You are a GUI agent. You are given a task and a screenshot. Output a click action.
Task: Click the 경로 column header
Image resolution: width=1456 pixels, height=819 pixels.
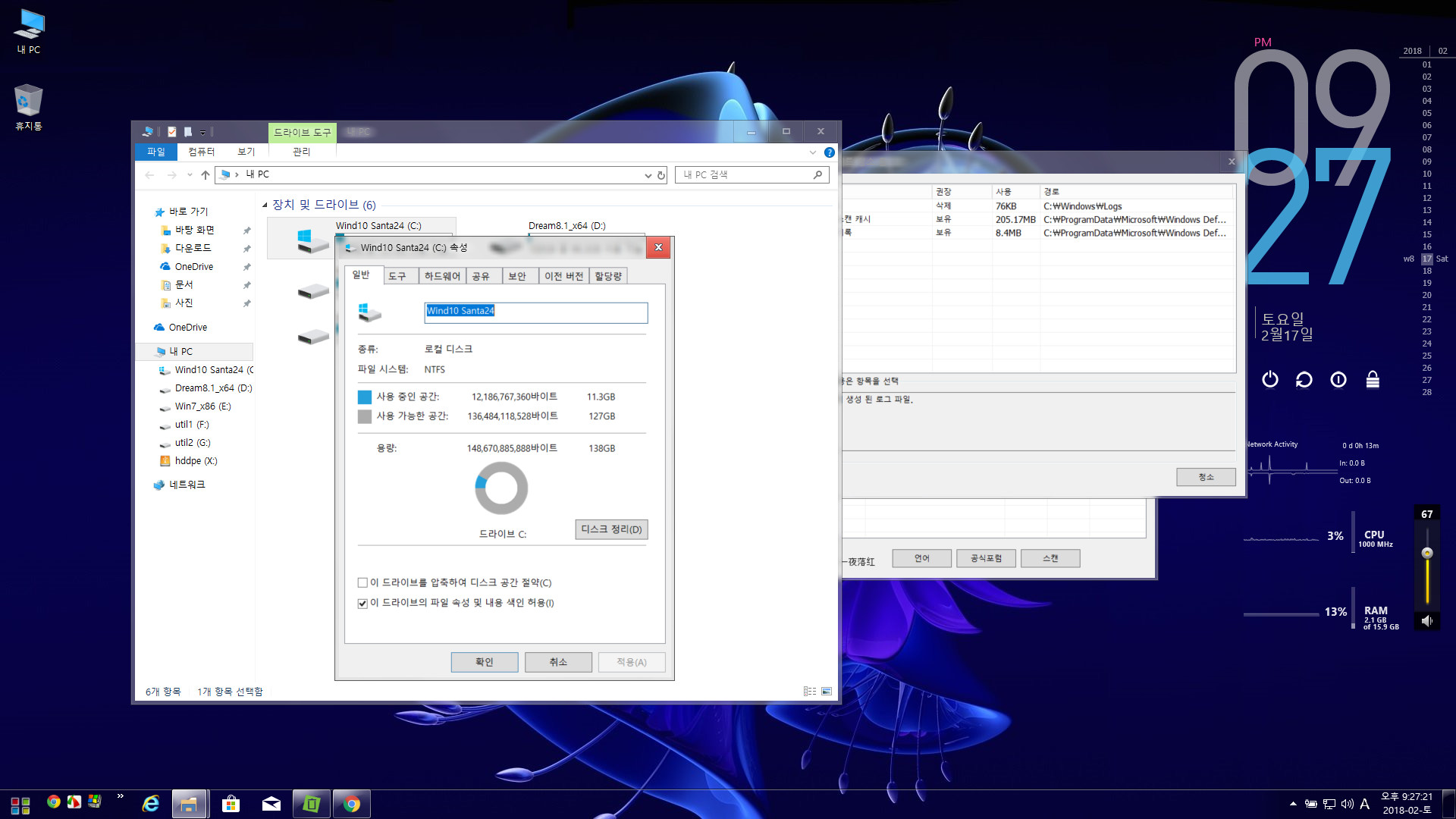(x=1137, y=192)
